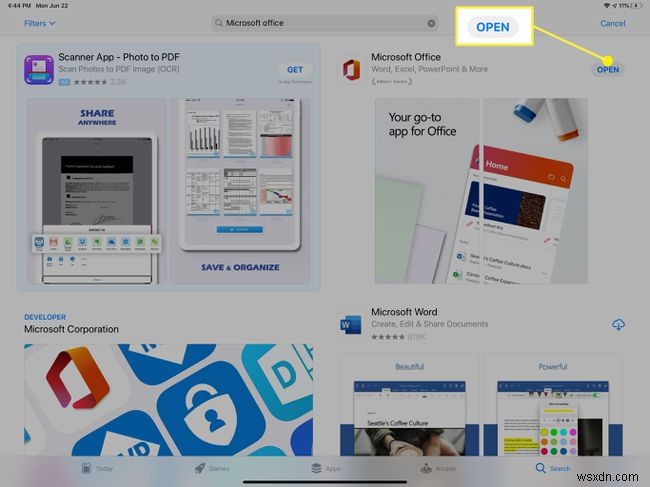Switch to the Arcade tab
Viewport: 650px width, 487px height.
438,468
